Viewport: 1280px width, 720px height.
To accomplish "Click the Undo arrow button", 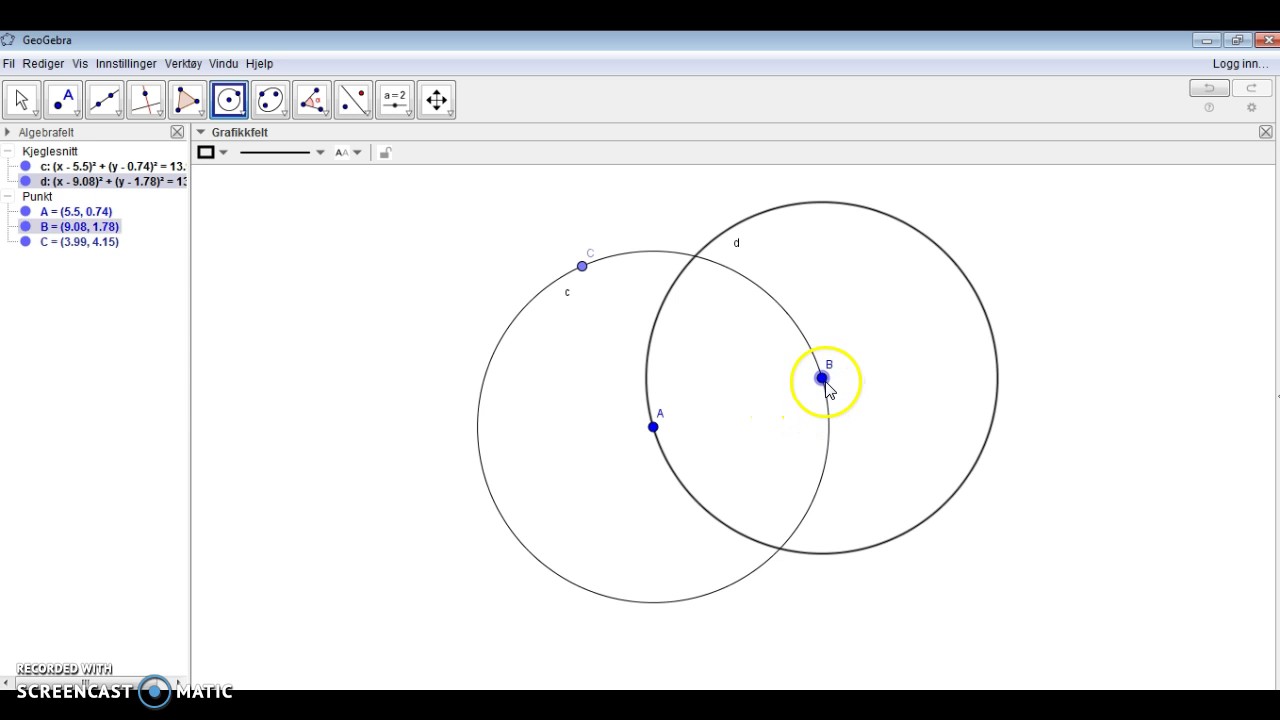I will pos(1209,88).
